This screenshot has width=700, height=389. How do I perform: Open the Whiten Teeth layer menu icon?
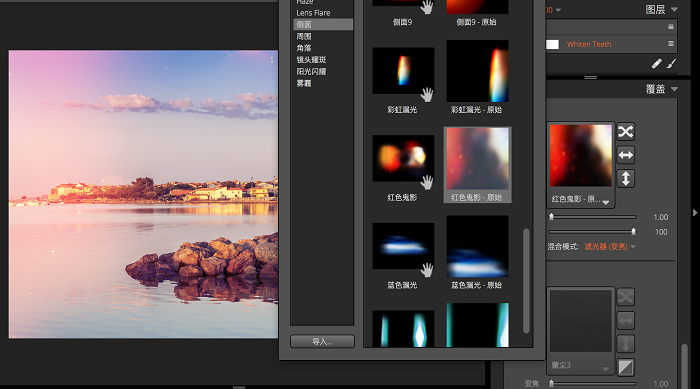(x=671, y=44)
